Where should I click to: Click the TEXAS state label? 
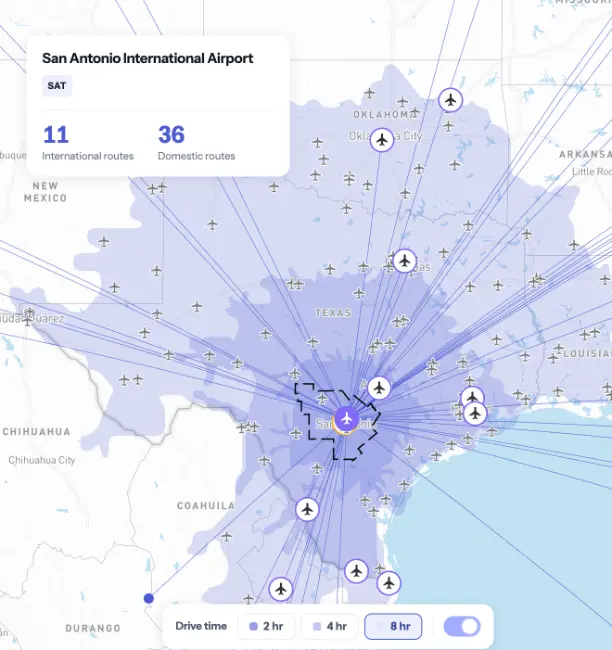[x=333, y=313]
